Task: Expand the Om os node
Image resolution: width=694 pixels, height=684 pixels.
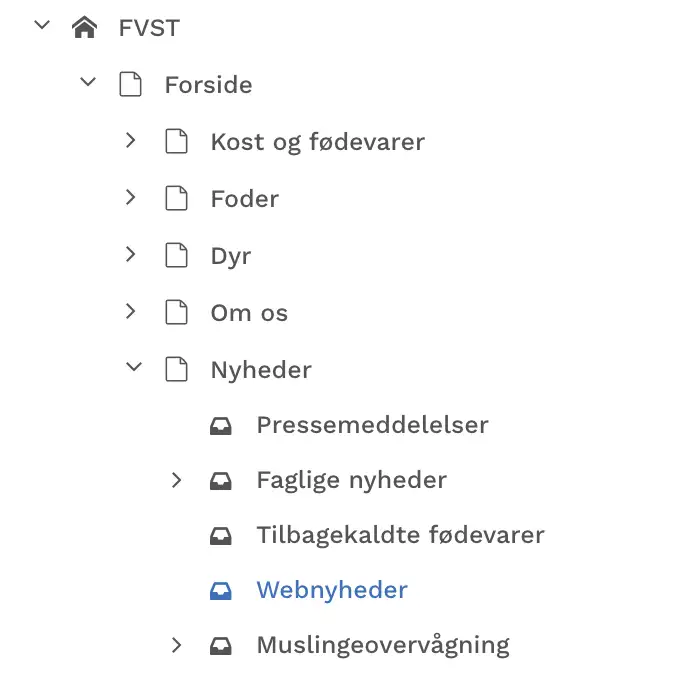Action: coord(130,312)
